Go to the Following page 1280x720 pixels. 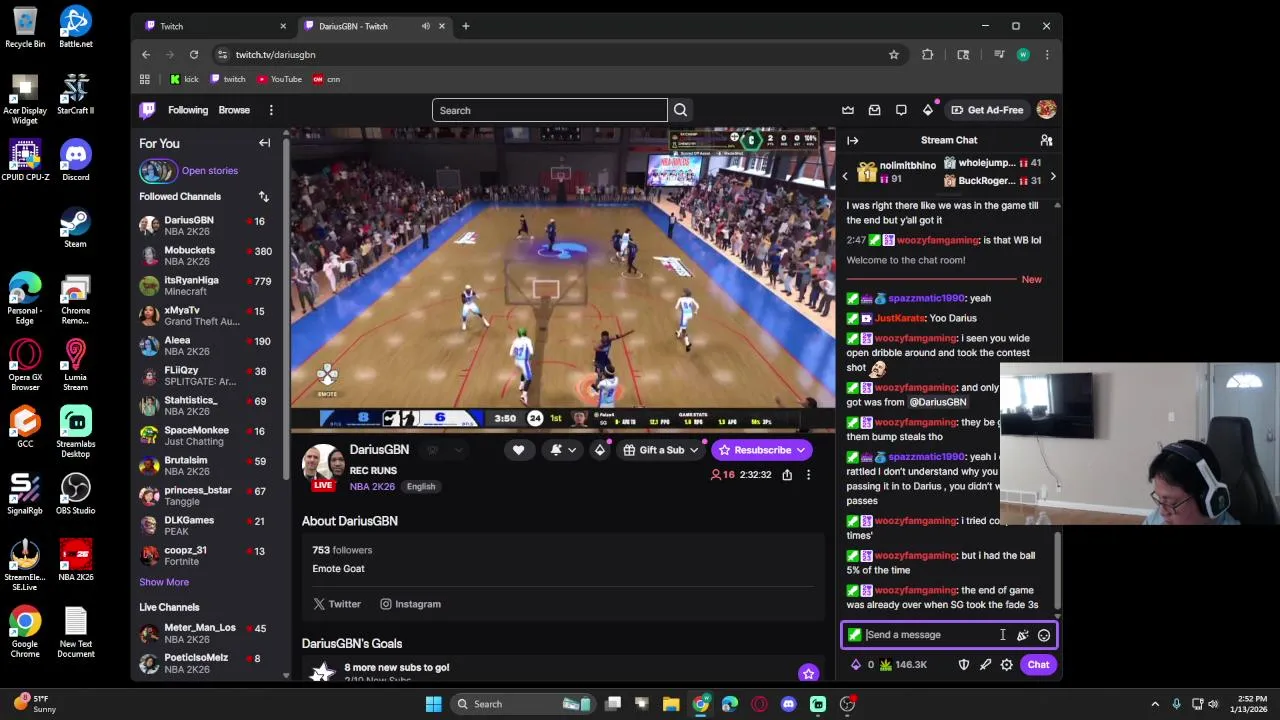point(188,110)
